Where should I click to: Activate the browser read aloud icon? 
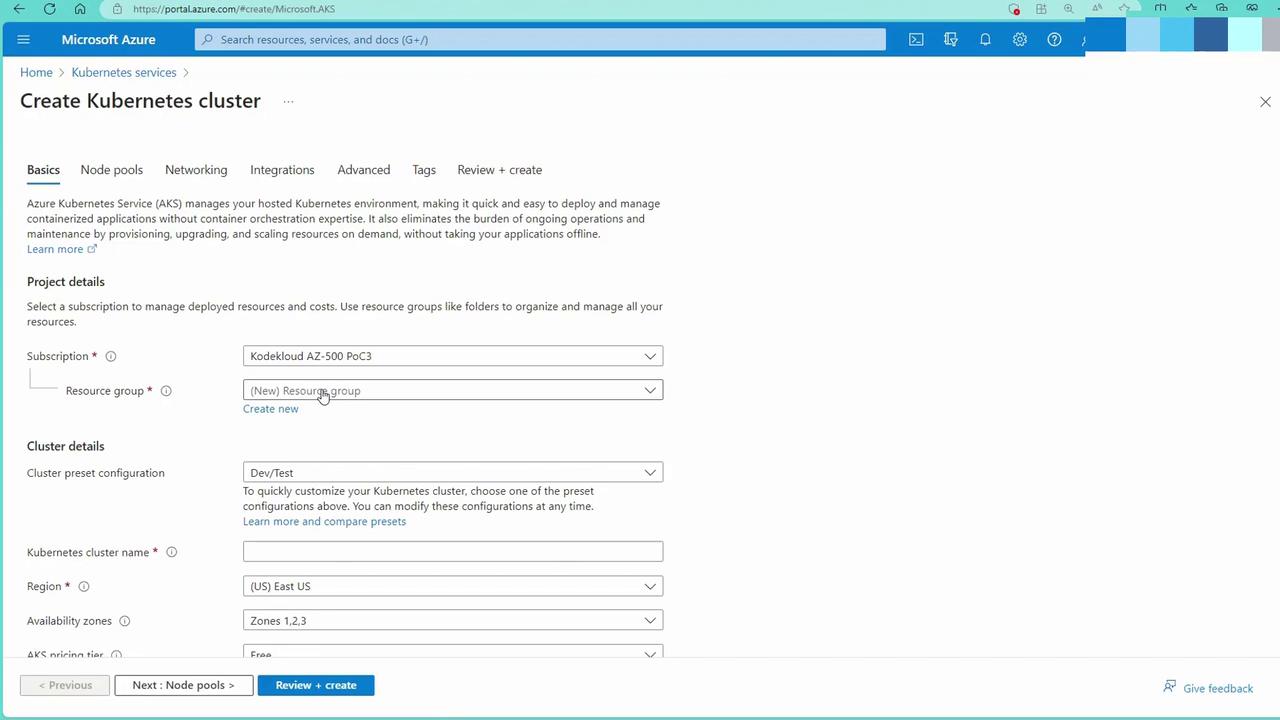coord(1097,9)
